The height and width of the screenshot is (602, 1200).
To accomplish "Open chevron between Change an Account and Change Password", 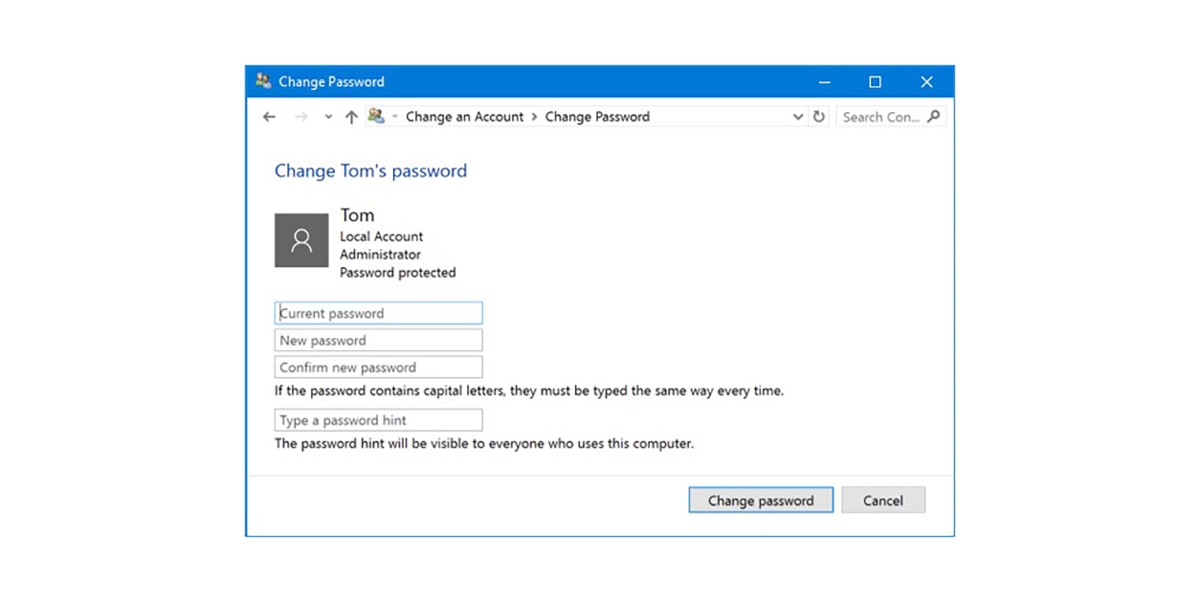I will 534,117.
